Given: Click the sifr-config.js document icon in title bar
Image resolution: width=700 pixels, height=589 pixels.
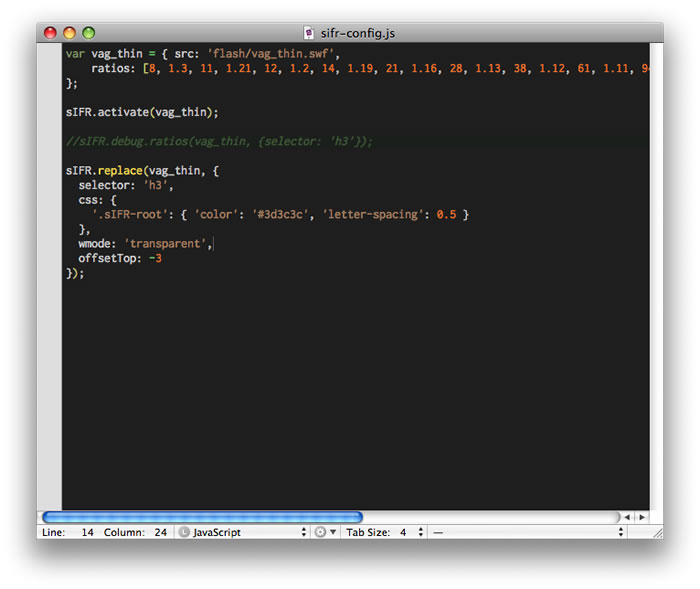Looking at the screenshot, I should pyautogui.click(x=308, y=33).
